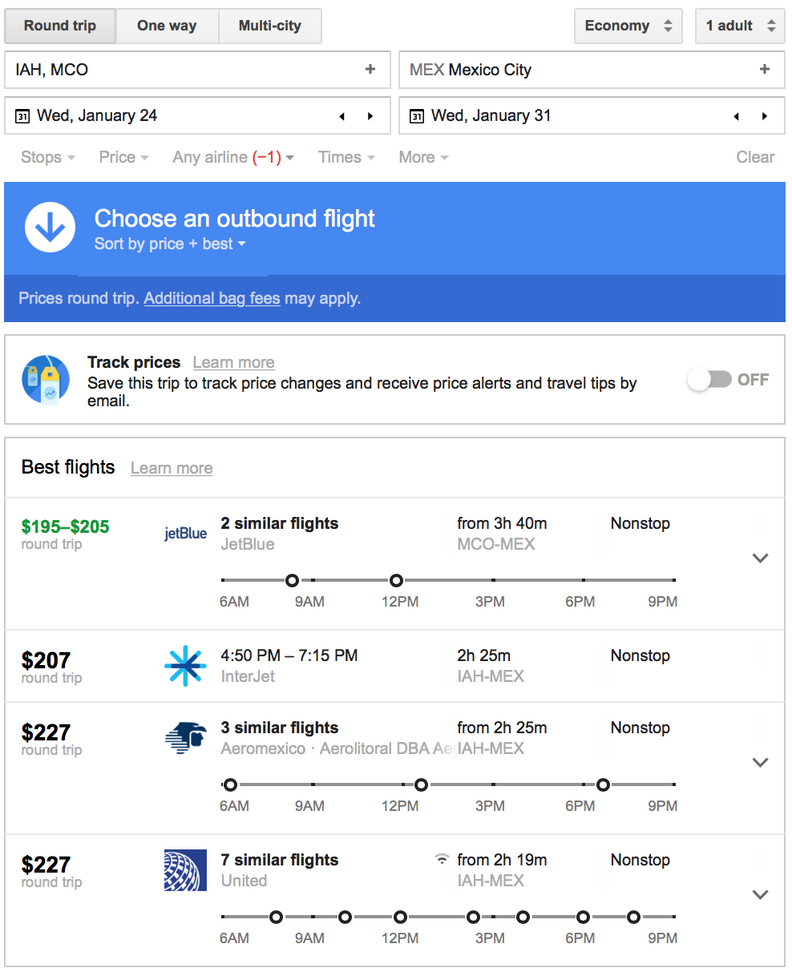Screen dimensions: 792x976
Task: Open the Stops filter menu
Action: click(x=48, y=157)
